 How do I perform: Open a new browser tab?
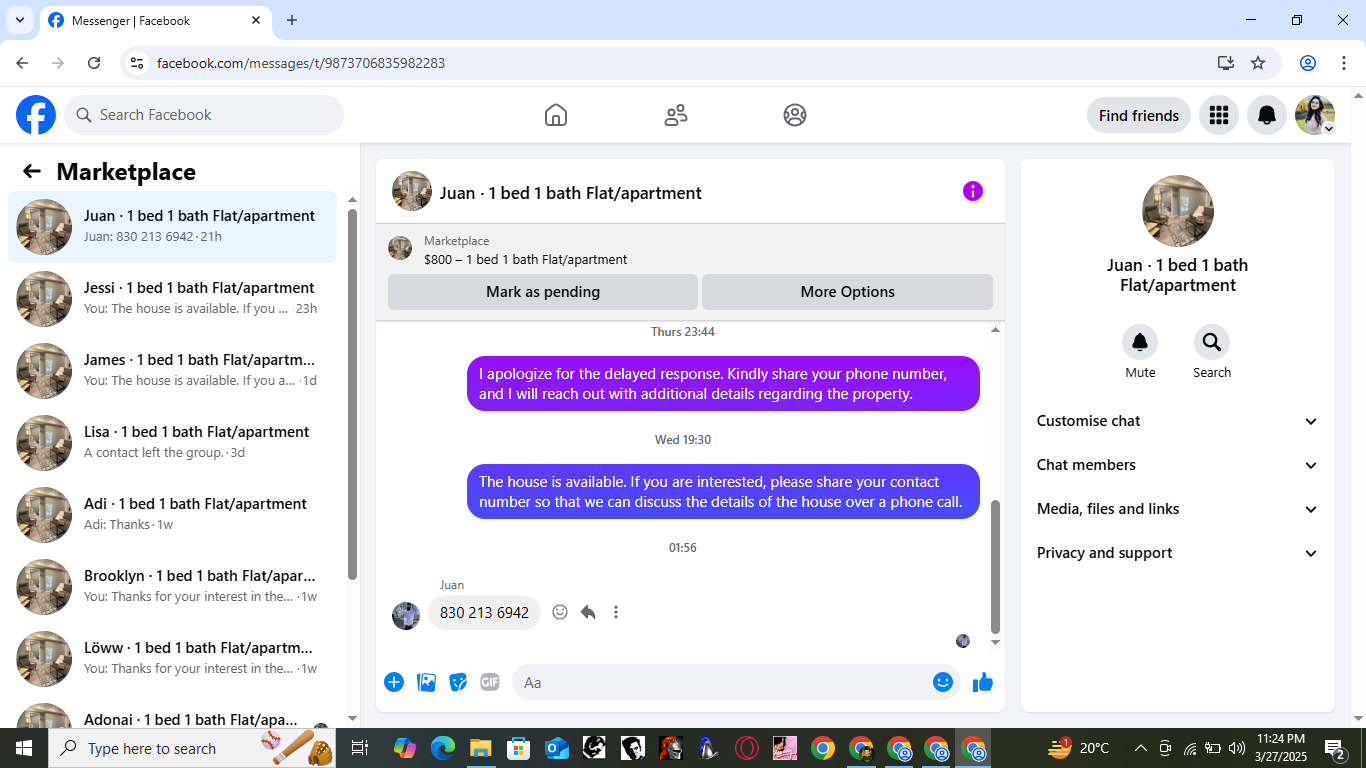click(292, 20)
